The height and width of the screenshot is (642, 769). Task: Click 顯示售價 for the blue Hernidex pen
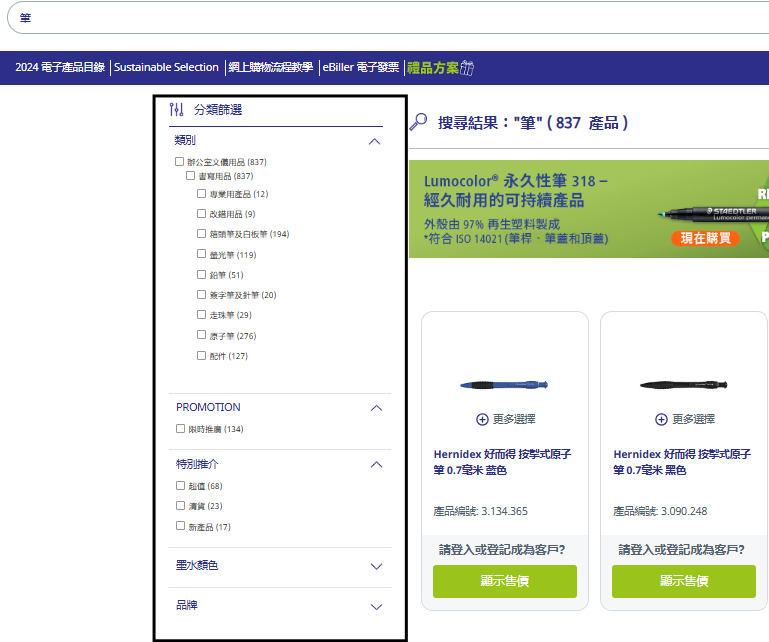[x=505, y=581]
